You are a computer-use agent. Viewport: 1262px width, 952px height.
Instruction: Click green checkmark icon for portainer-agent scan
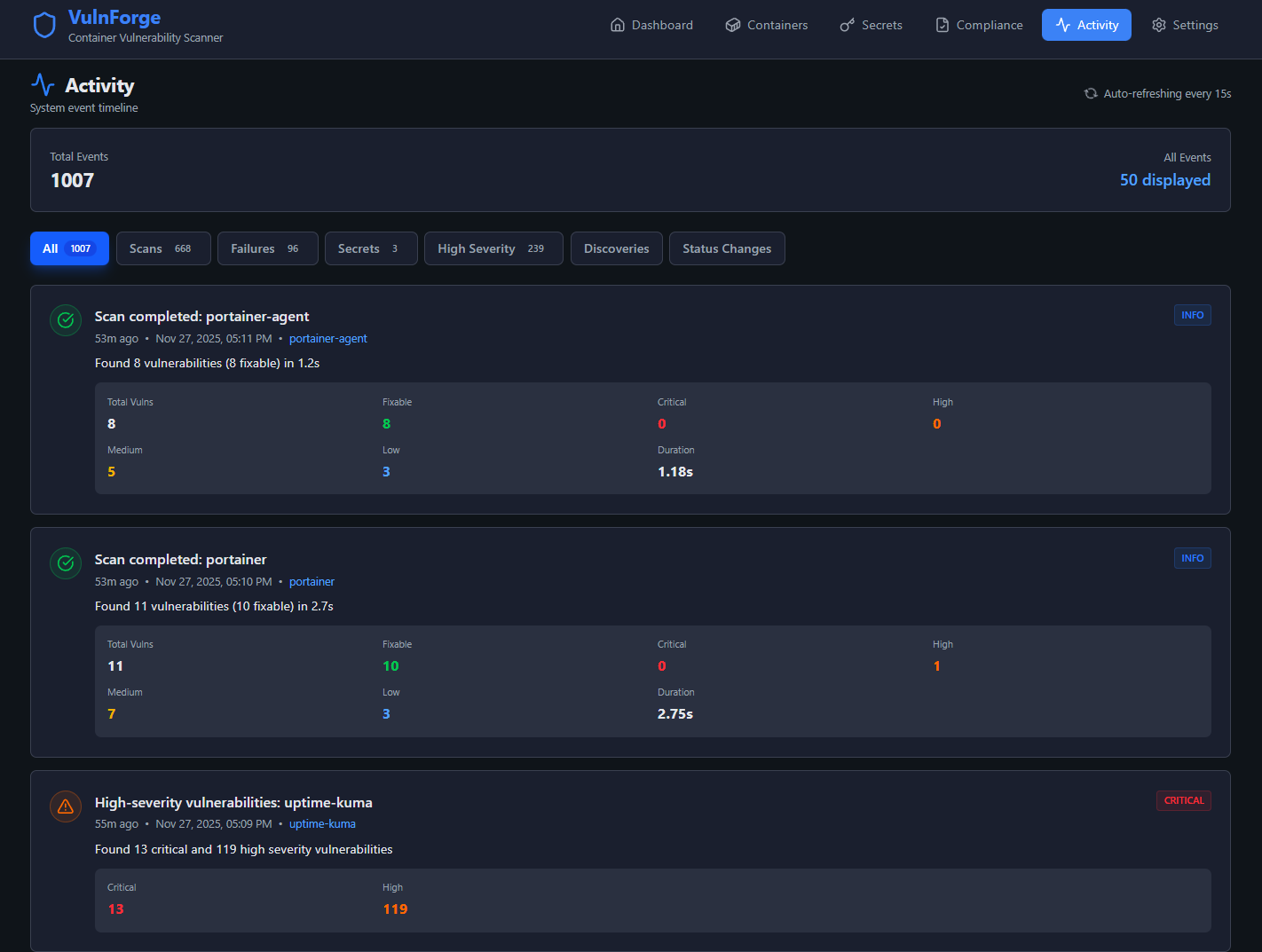66,320
